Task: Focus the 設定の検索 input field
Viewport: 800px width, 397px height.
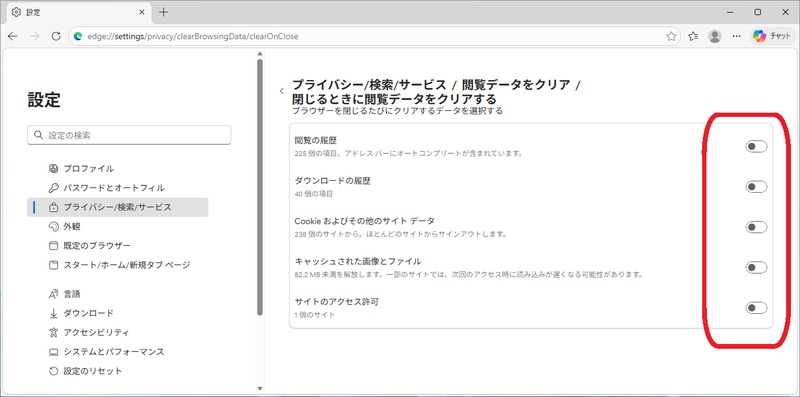Action: (x=129, y=135)
